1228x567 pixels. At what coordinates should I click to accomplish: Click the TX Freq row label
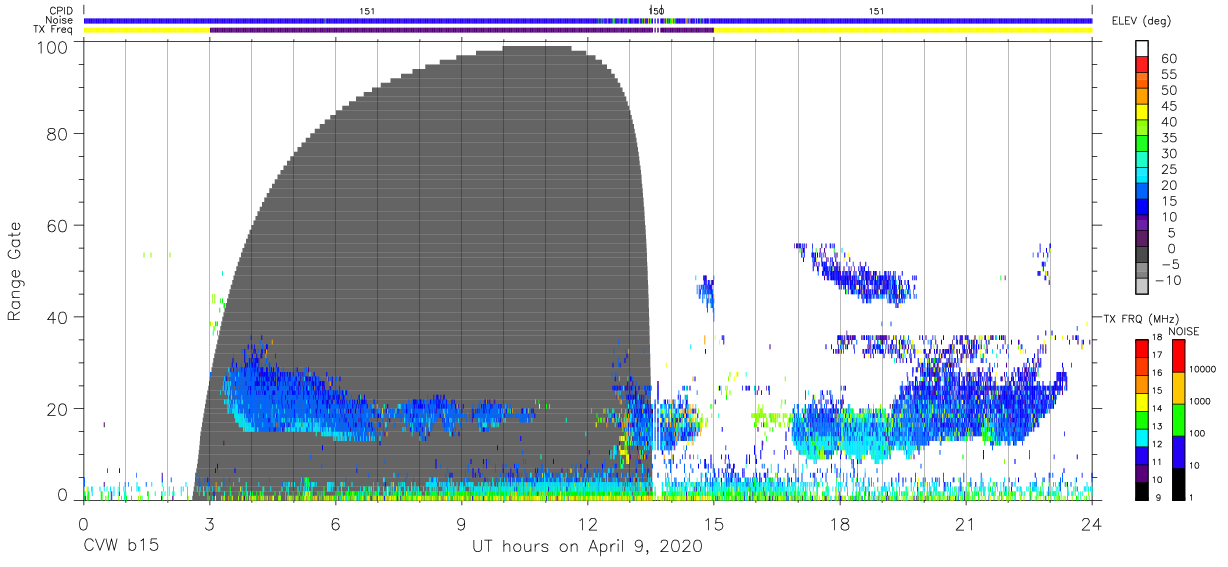[x=52, y=30]
